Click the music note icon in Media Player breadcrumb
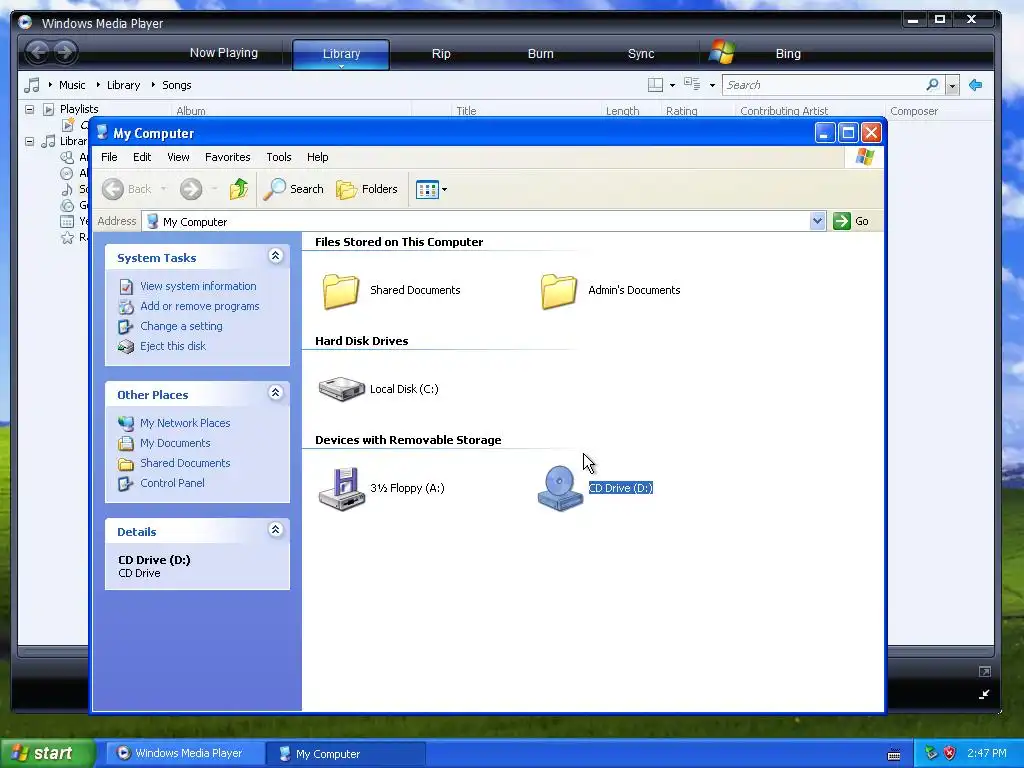 [31, 85]
